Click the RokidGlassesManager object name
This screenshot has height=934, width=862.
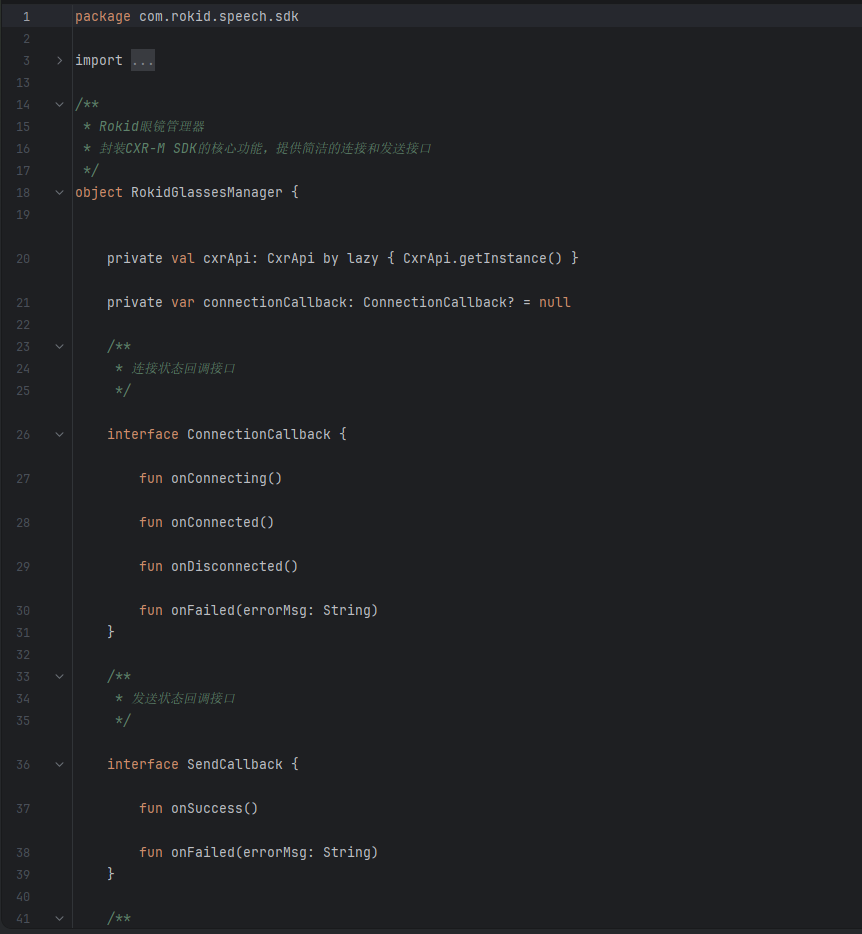[207, 193]
